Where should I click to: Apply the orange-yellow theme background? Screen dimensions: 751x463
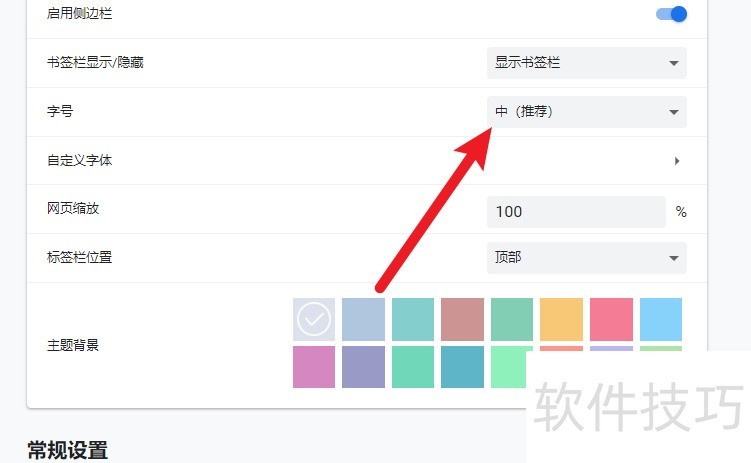561,319
